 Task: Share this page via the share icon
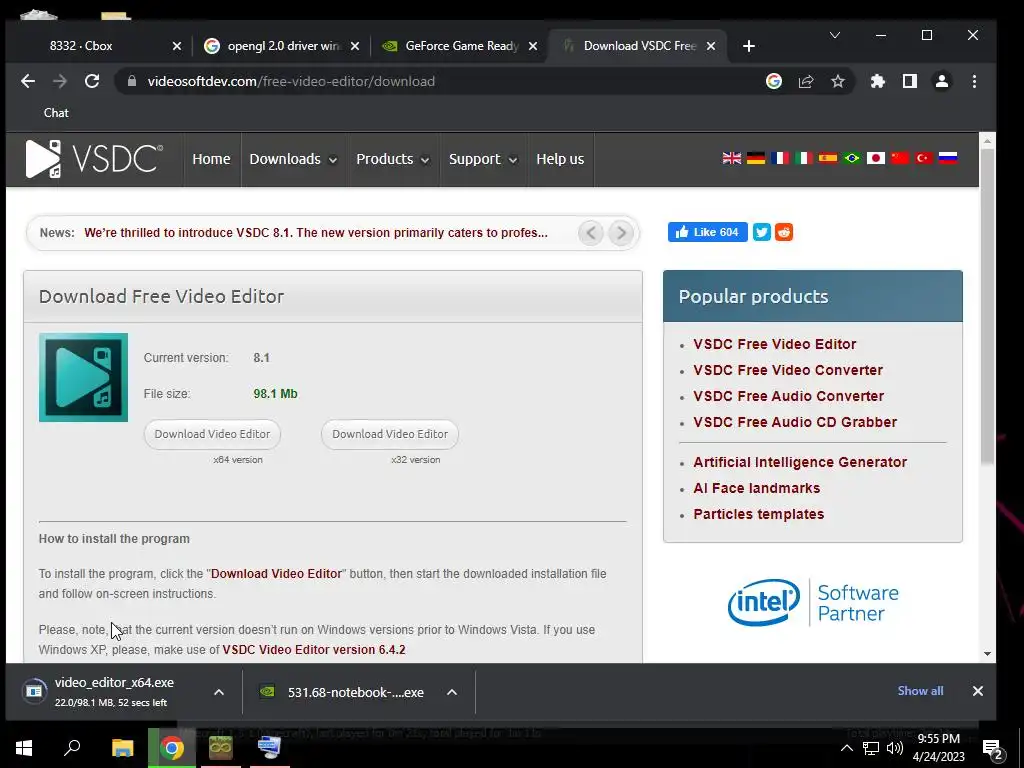[x=806, y=82]
